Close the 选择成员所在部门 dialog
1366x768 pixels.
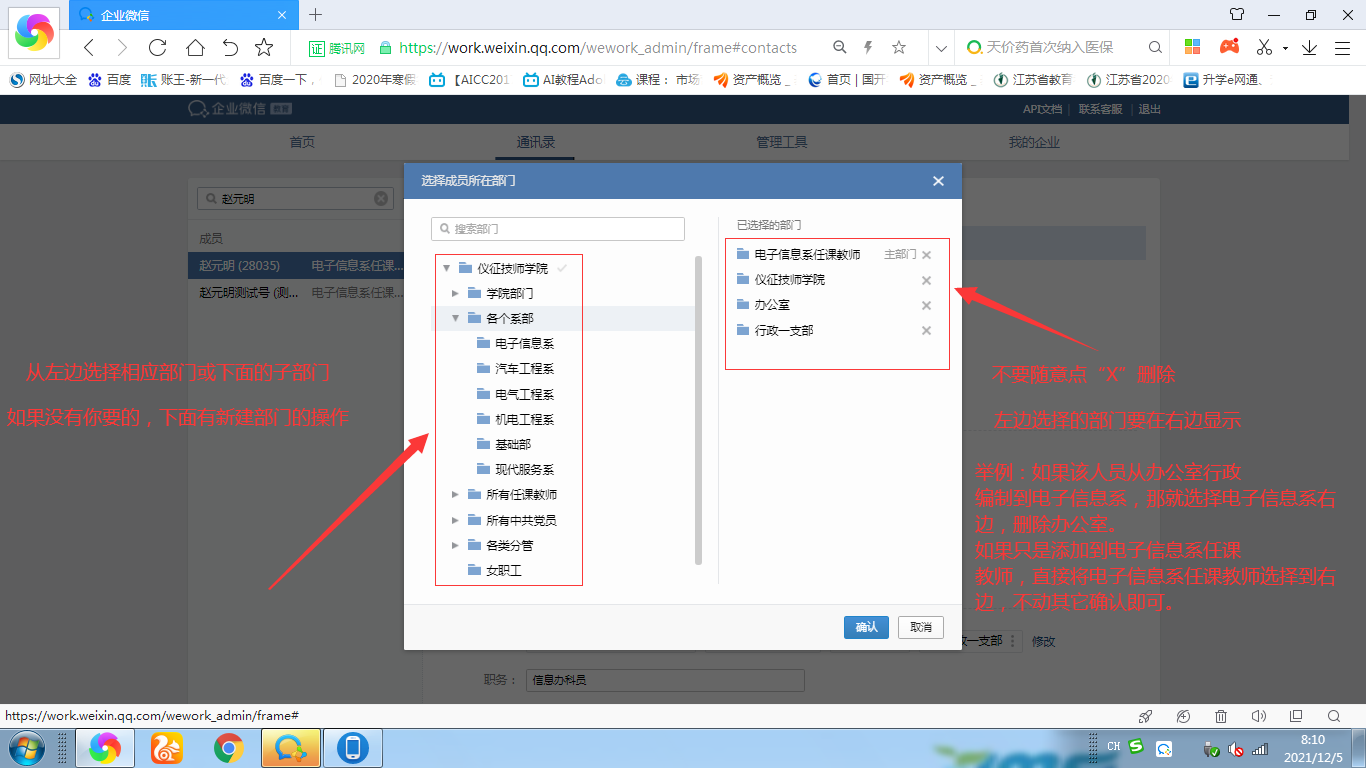click(x=938, y=181)
